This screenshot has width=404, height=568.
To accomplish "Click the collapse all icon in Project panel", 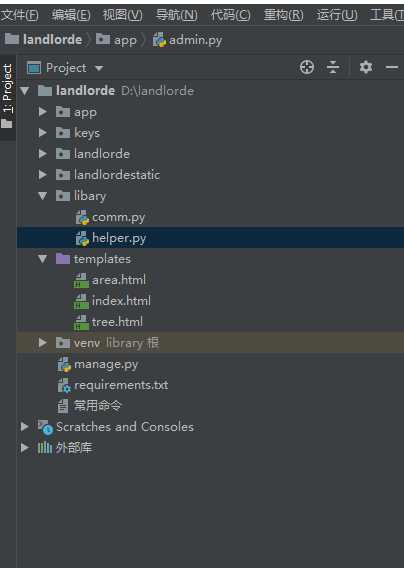I will pos(333,67).
